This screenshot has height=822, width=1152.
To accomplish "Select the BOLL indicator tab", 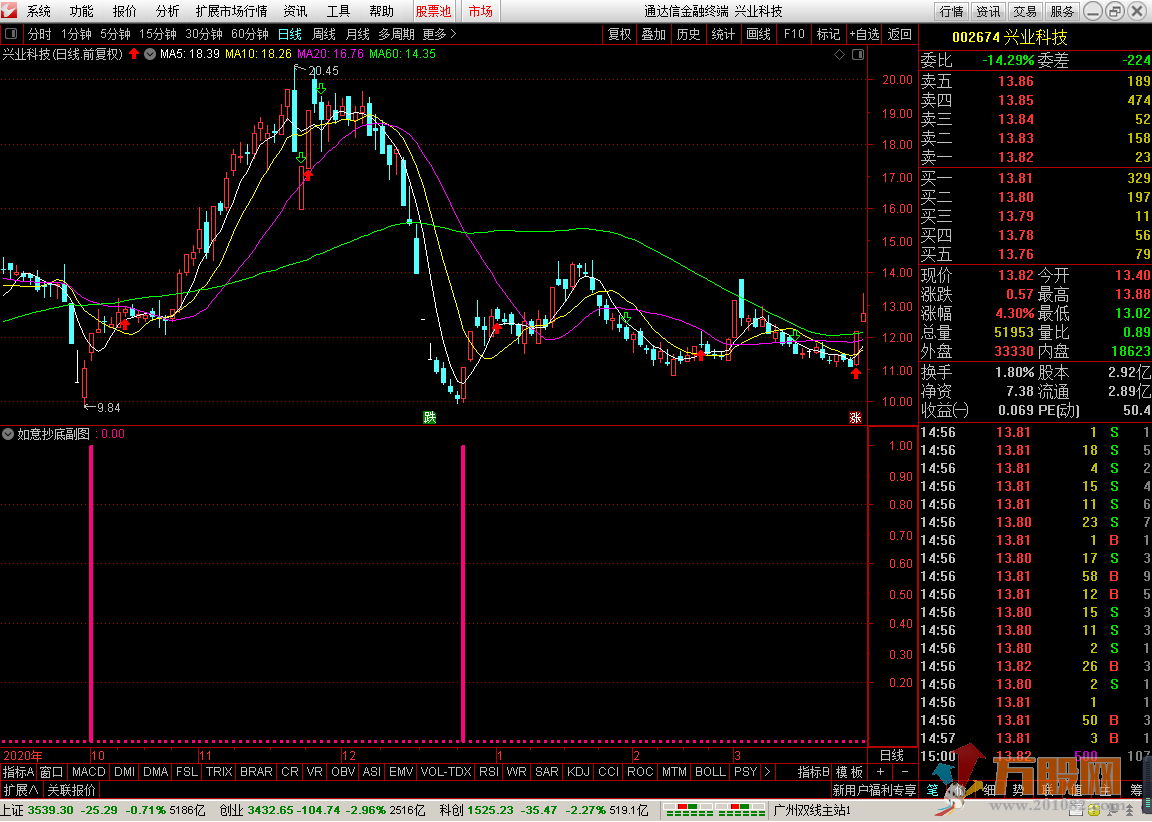I will coord(710,771).
